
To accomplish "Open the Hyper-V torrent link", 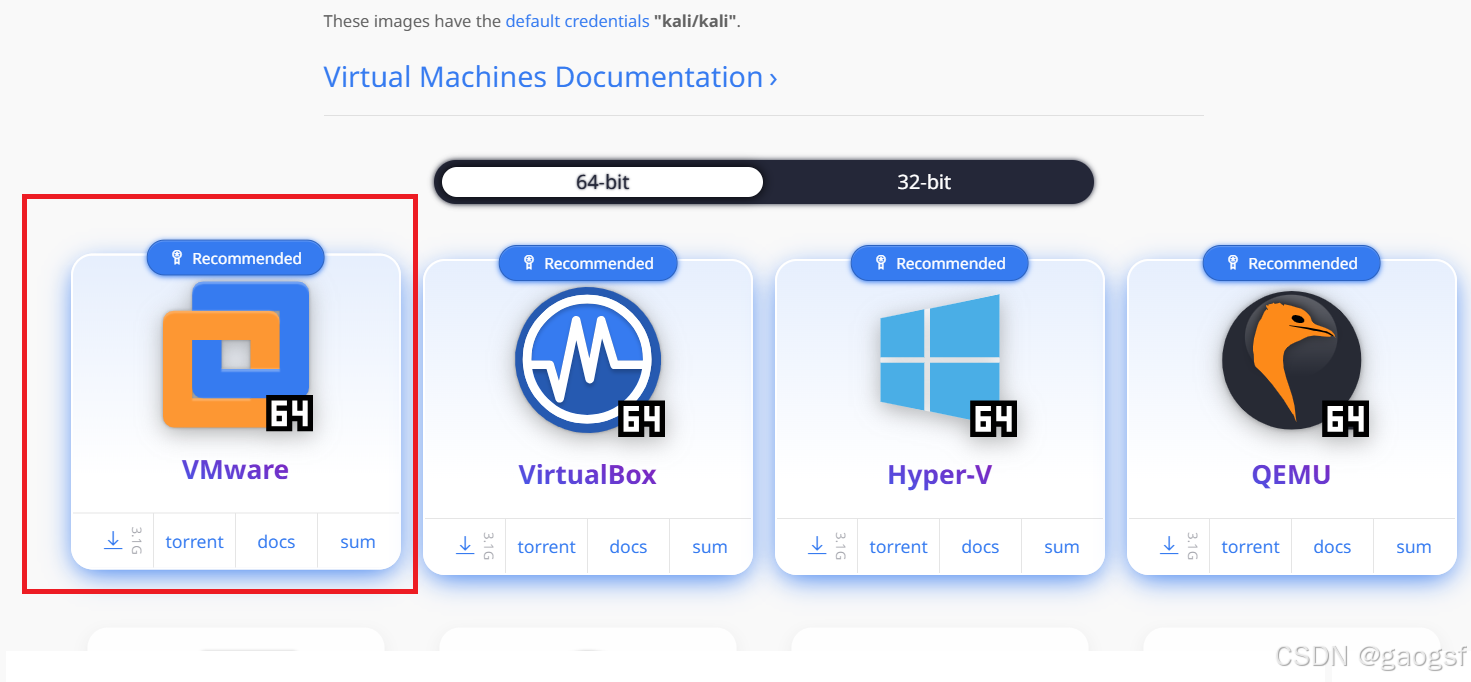I will 898,547.
